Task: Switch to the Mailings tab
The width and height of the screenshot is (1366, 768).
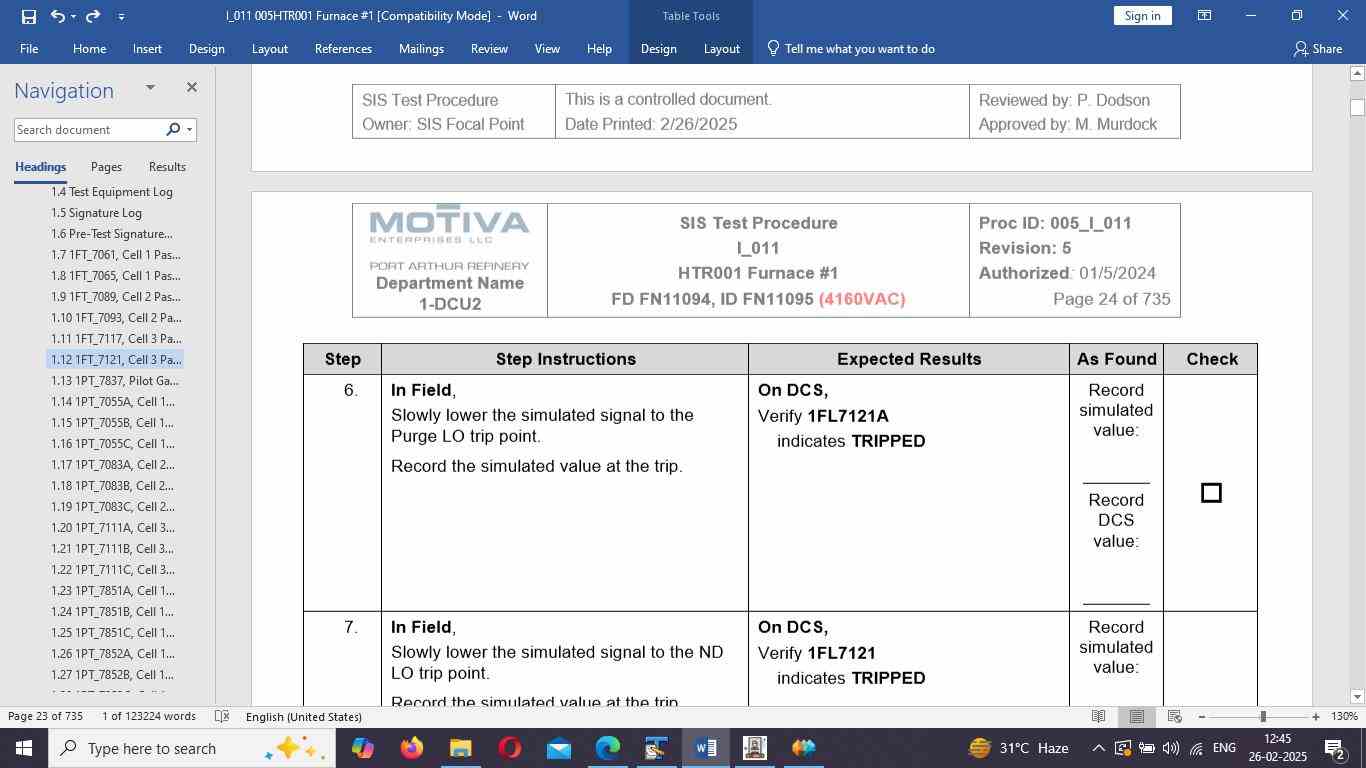Action: tap(421, 48)
